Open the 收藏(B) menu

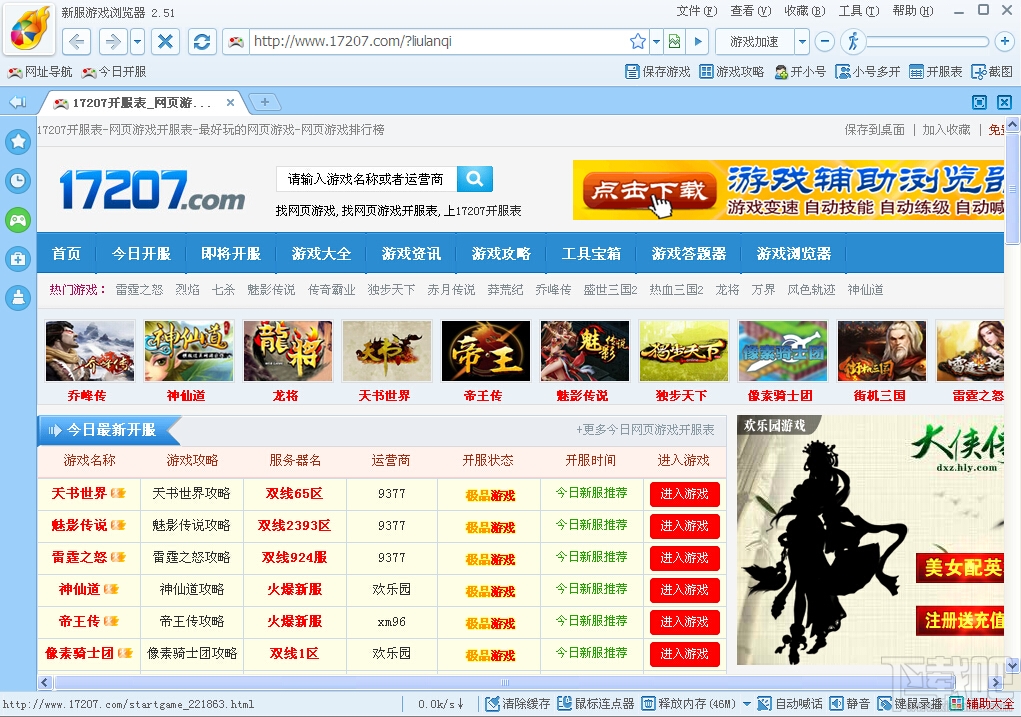(x=805, y=11)
